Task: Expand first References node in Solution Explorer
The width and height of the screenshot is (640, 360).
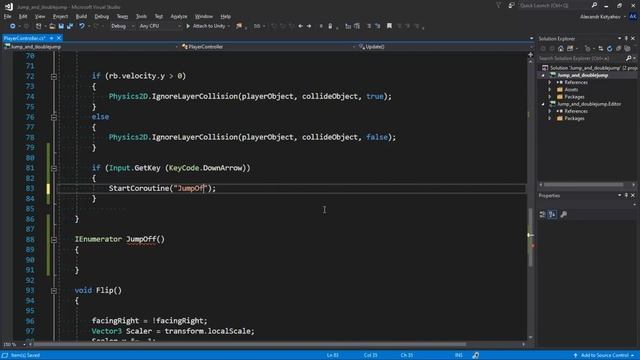Action: 550,82
